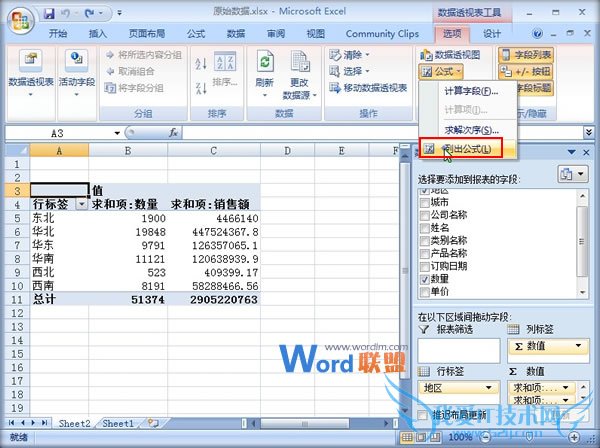Image resolution: width=600 pixels, height=448 pixels.
Task: Check the 姓名 field checkbox
Action: click(424, 228)
